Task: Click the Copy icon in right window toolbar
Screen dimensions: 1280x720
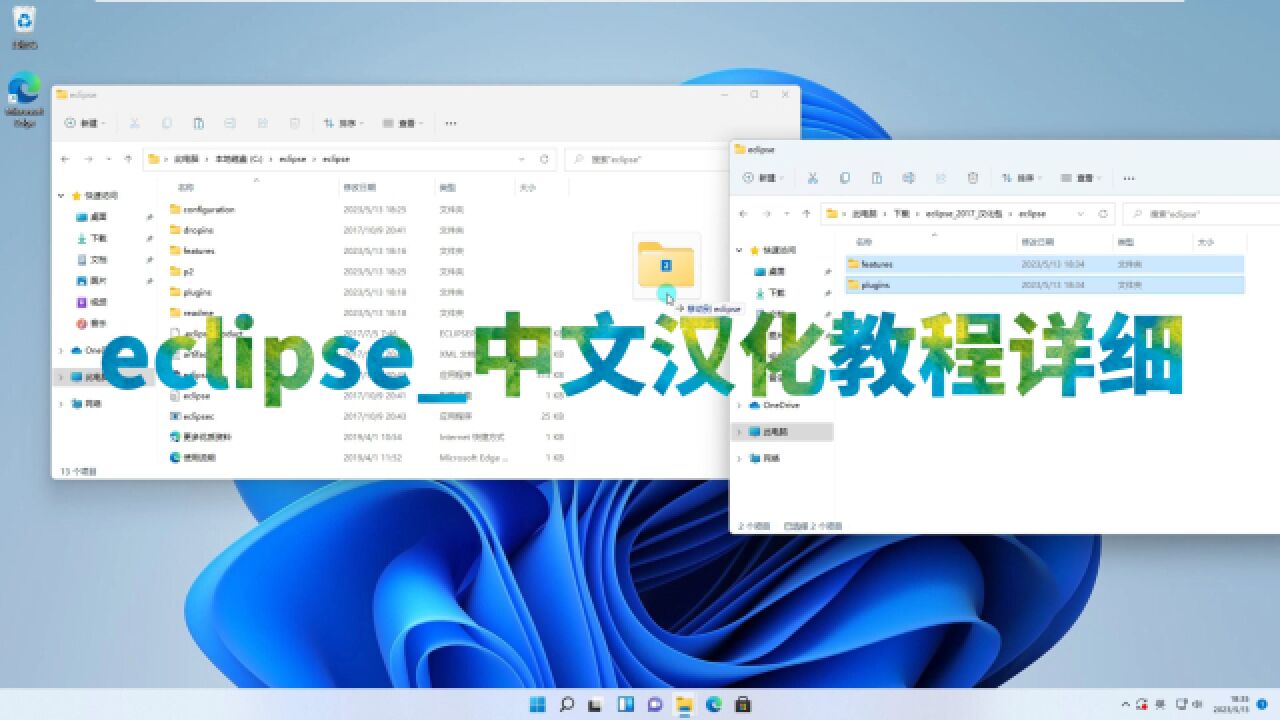Action: point(845,178)
